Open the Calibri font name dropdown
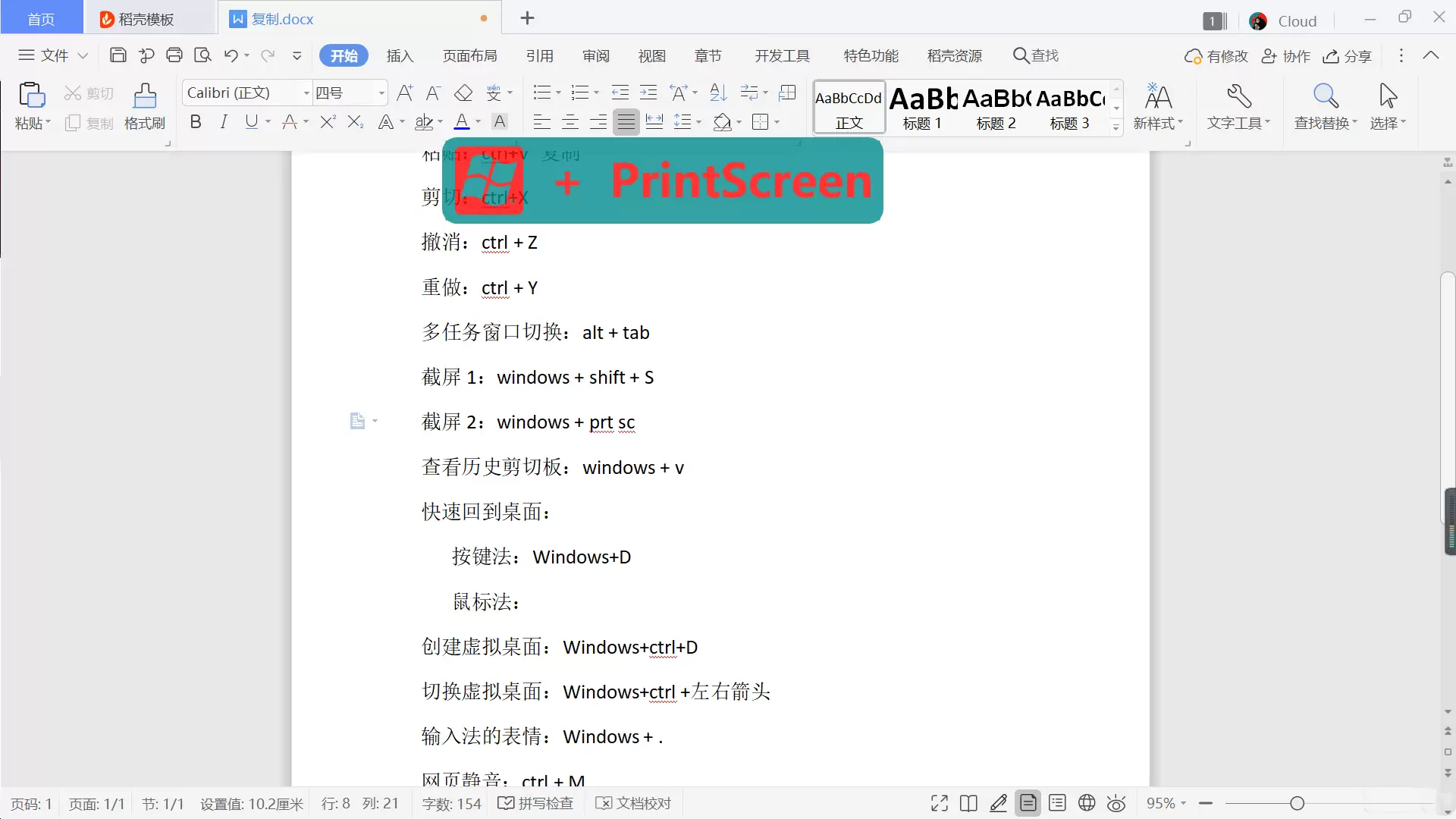 306,93
